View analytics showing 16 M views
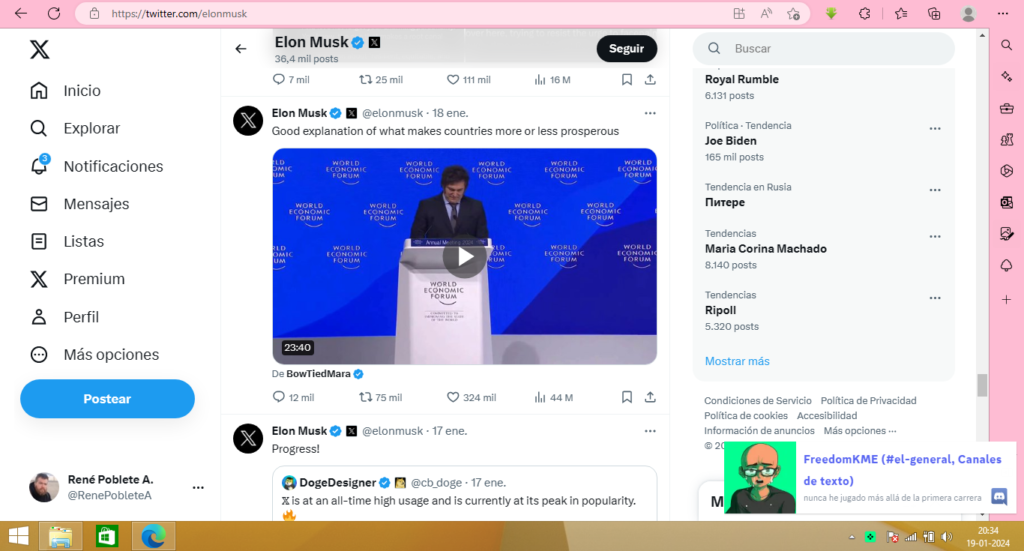 point(552,80)
